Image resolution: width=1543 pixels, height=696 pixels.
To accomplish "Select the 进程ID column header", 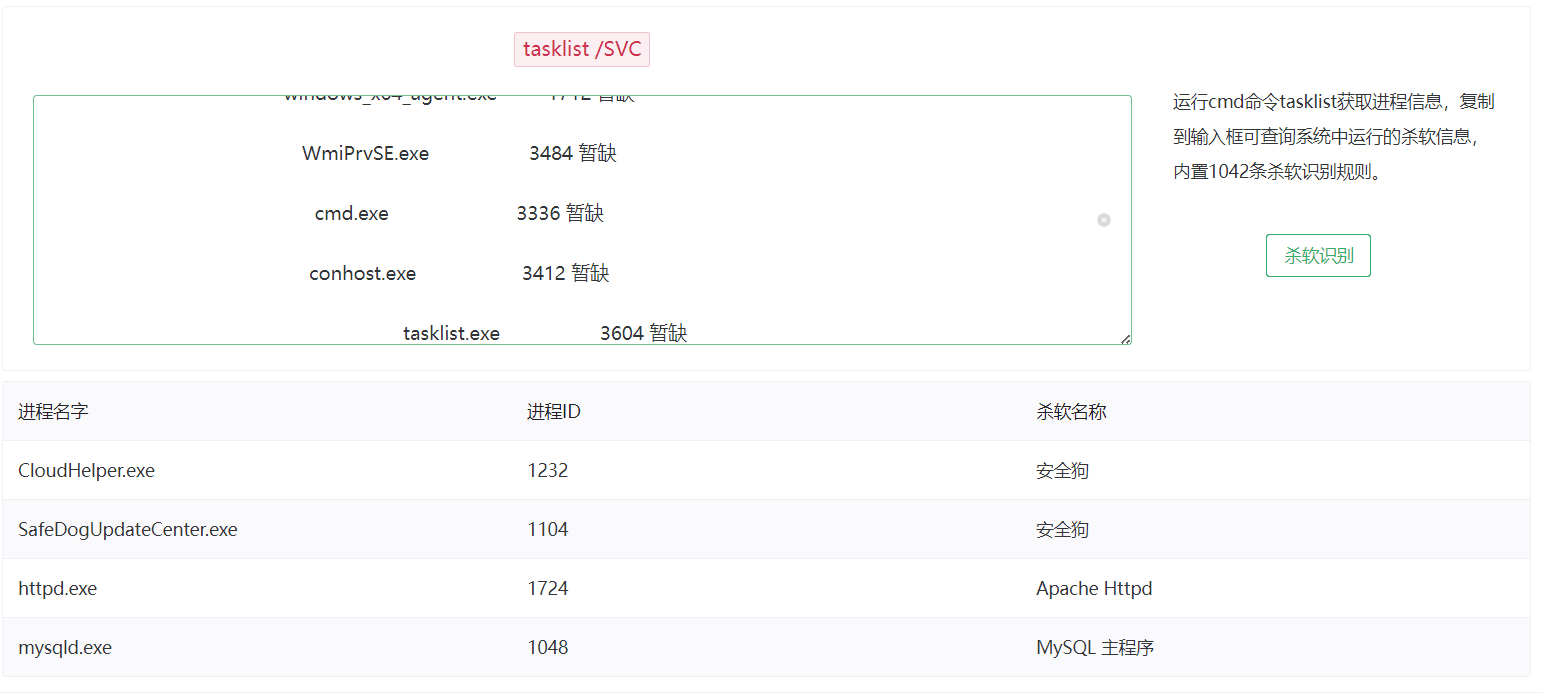I will click(554, 411).
